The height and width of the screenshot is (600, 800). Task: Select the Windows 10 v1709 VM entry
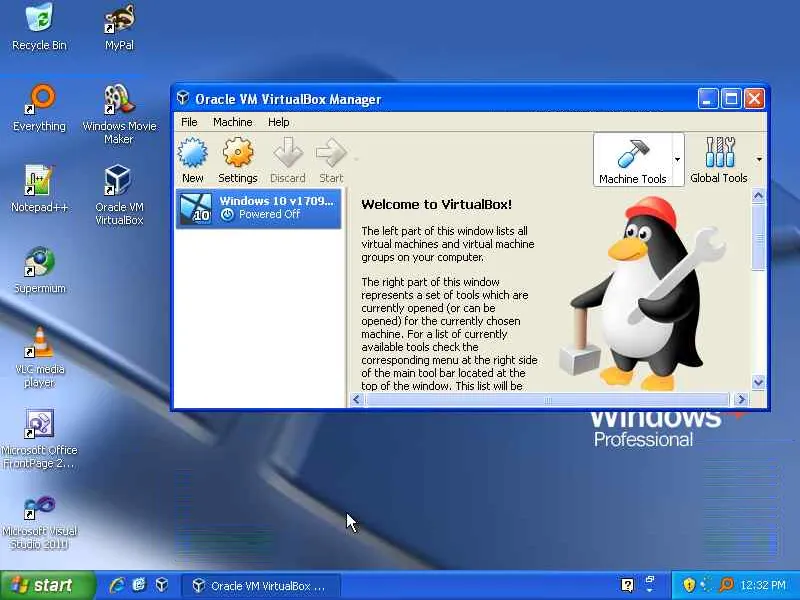[259, 208]
